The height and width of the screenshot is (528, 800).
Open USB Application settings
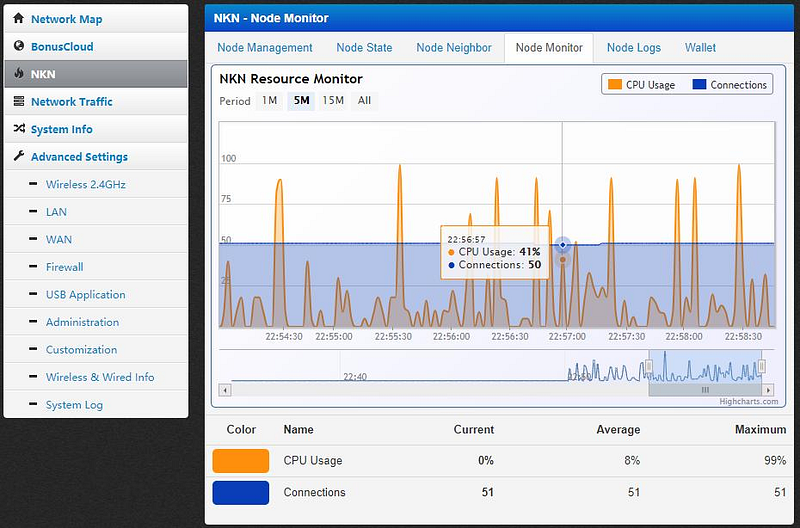(85, 294)
